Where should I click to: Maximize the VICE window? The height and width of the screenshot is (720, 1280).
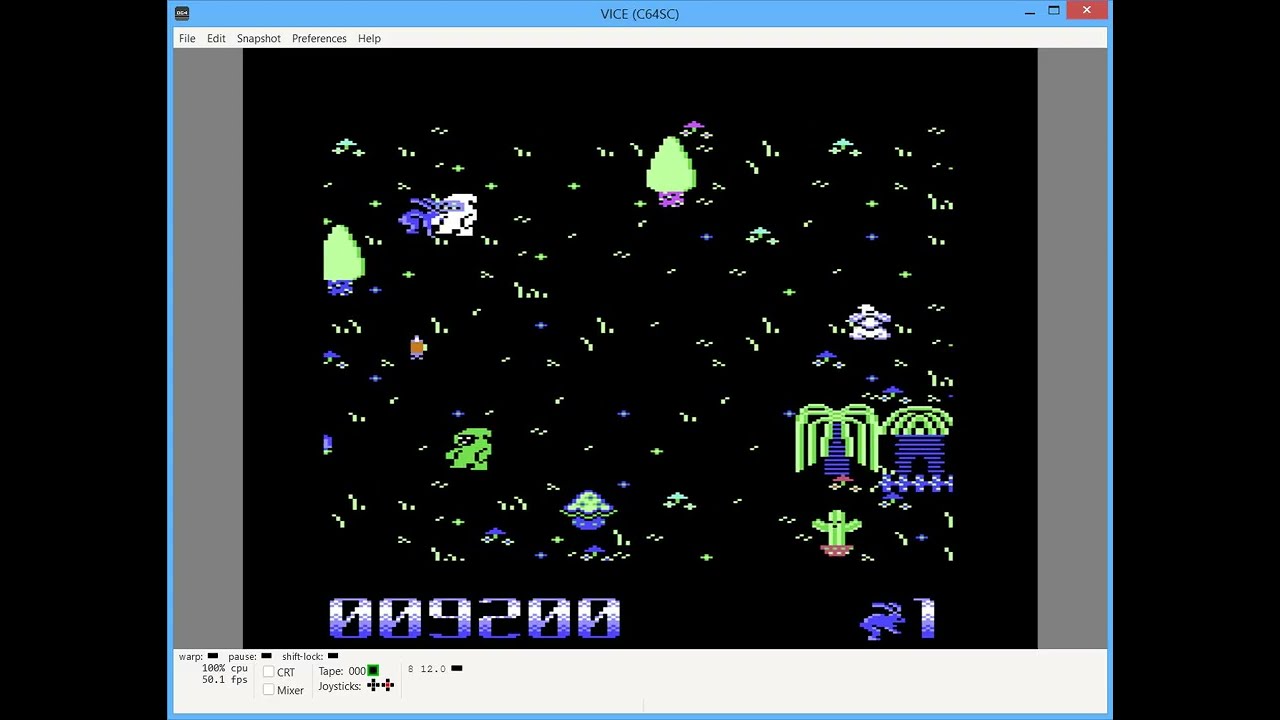point(1054,11)
